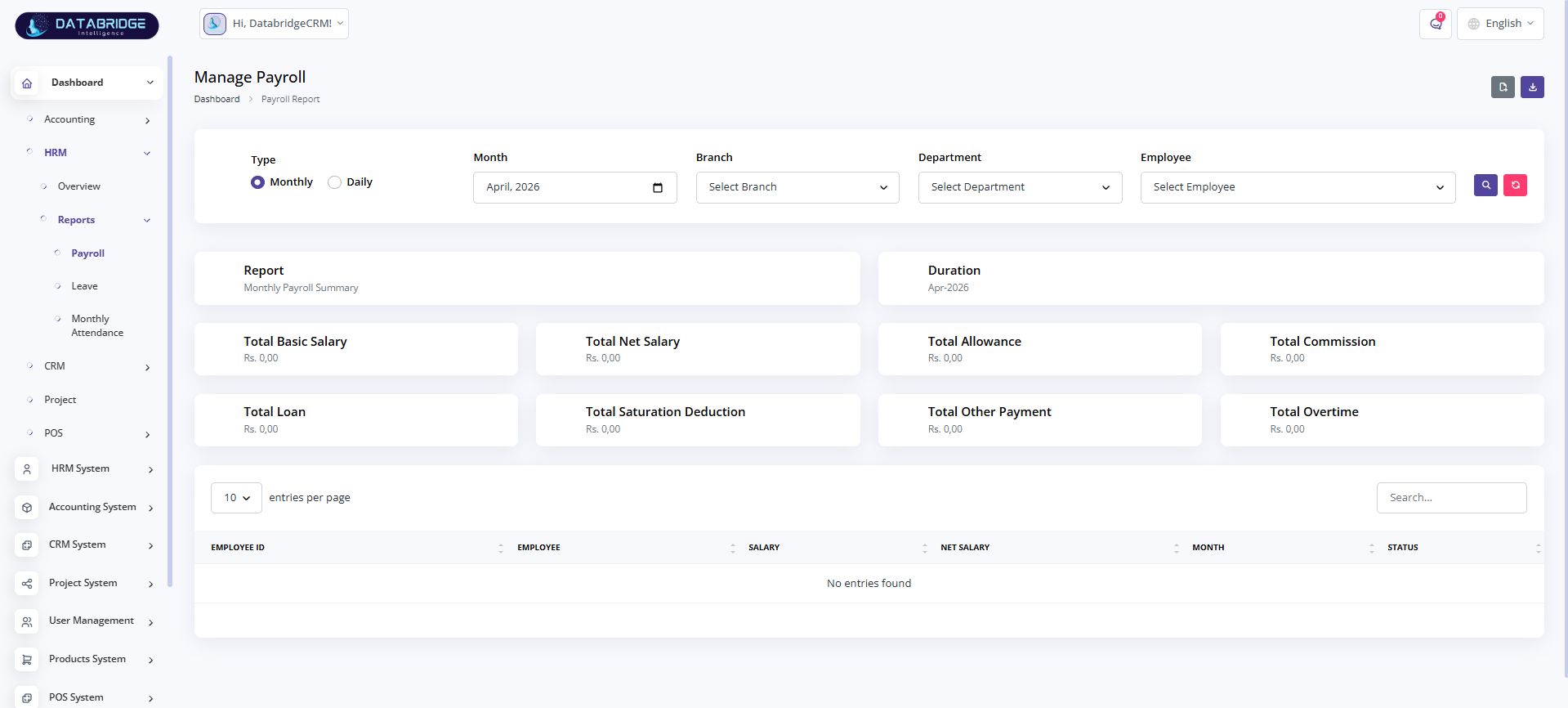Expand the Accounting sidebar chevron

[148, 120]
